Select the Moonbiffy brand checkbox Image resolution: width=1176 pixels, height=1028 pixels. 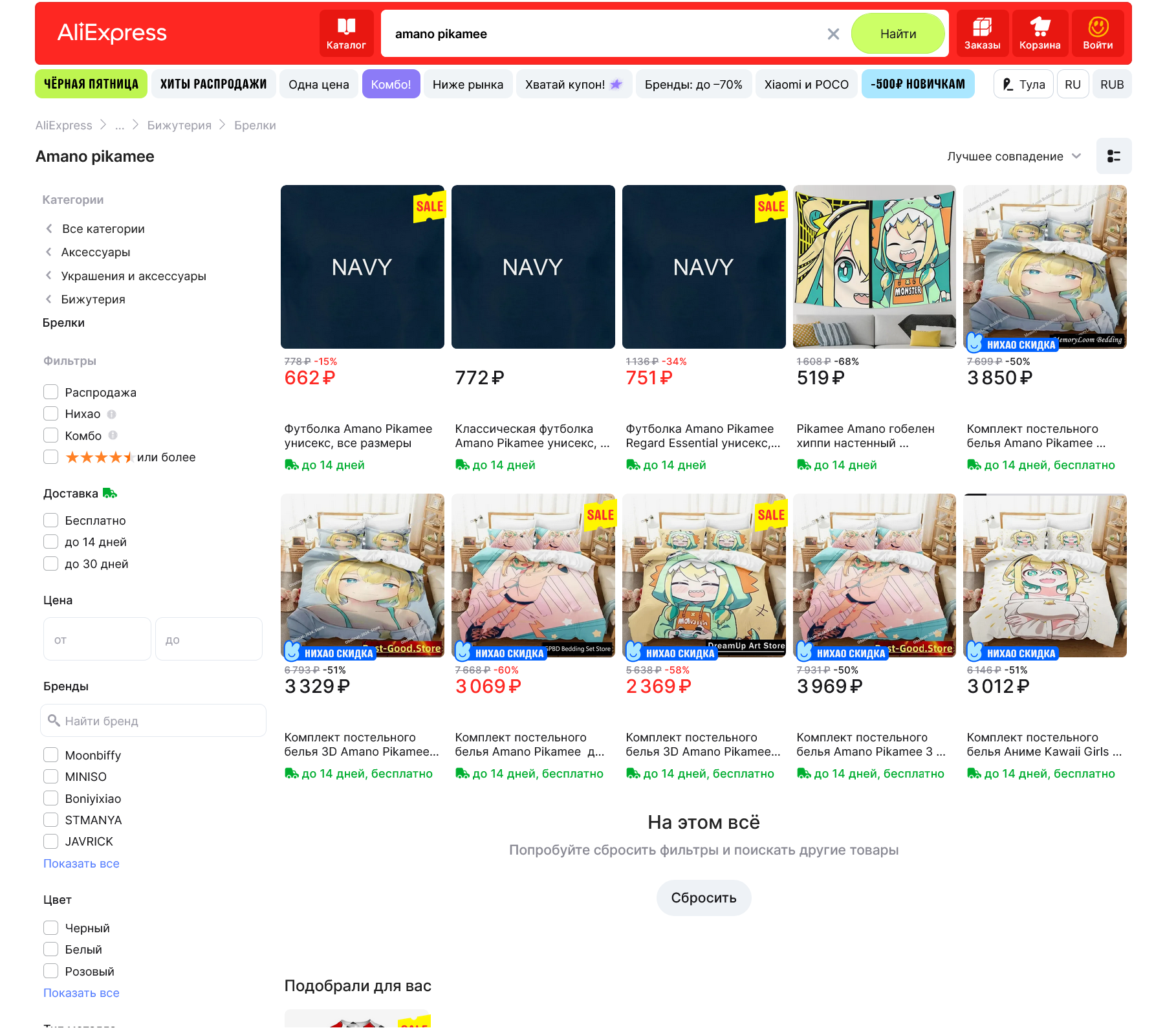[x=50, y=755]
